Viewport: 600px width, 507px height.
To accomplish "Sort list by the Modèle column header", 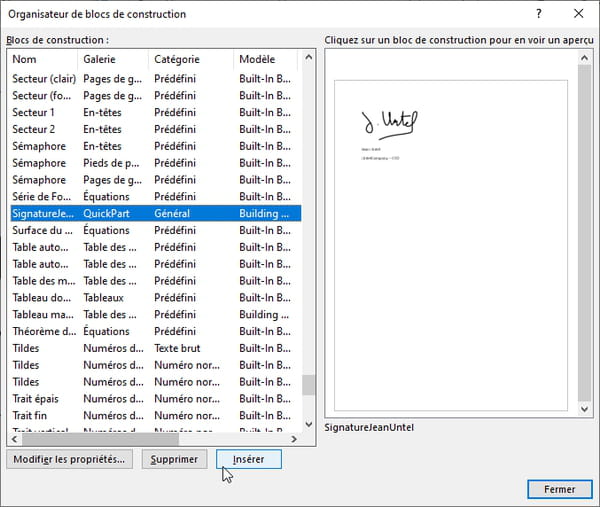I will coord(265,59).
